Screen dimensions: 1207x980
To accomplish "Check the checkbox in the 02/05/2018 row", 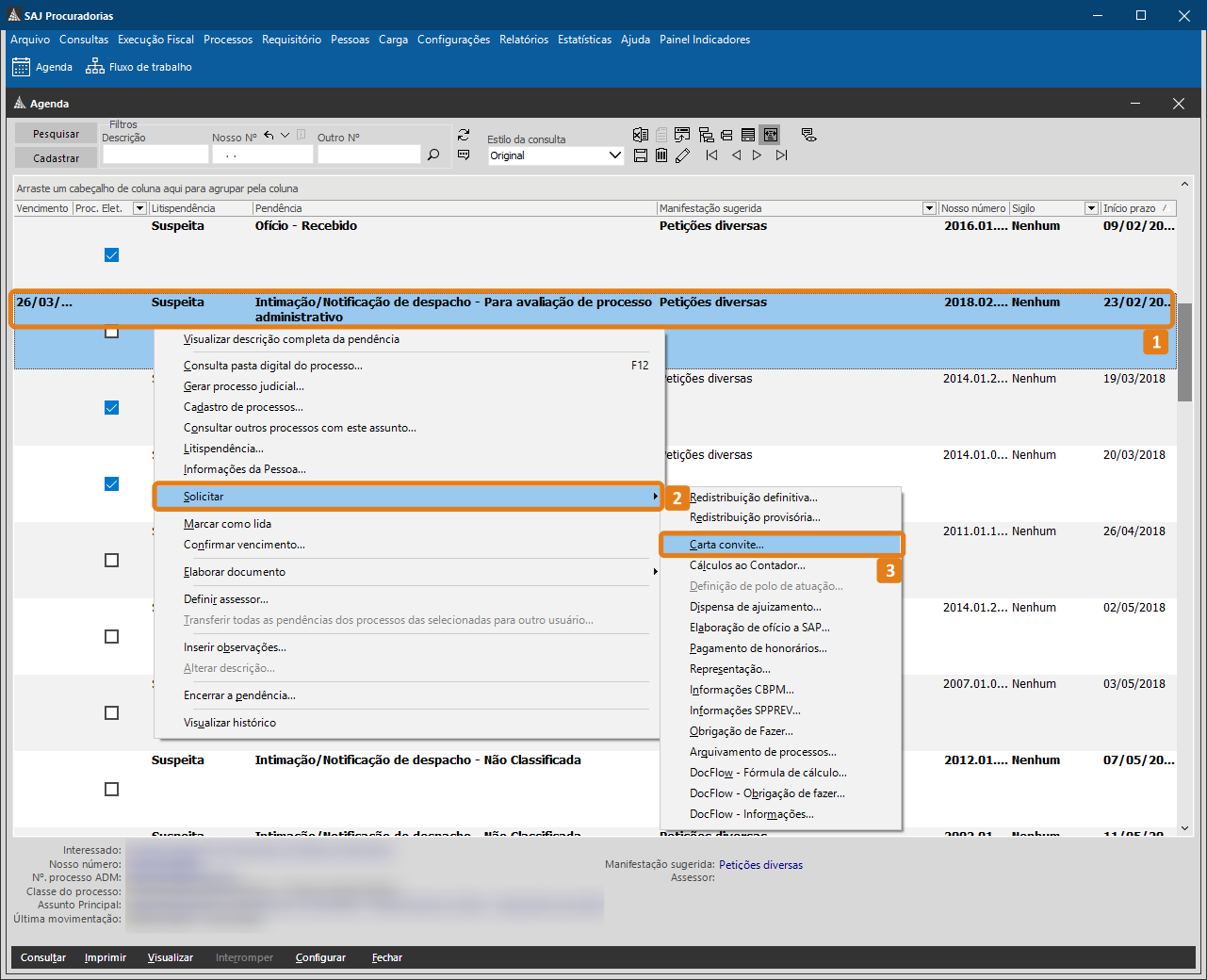I will pyautogui.click(x=111, y=637).
